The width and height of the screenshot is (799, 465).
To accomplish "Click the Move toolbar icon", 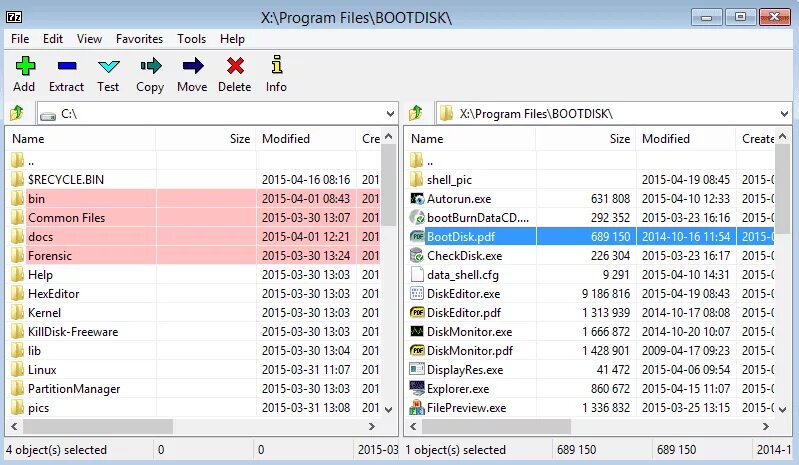I will (x=193, y=66).
